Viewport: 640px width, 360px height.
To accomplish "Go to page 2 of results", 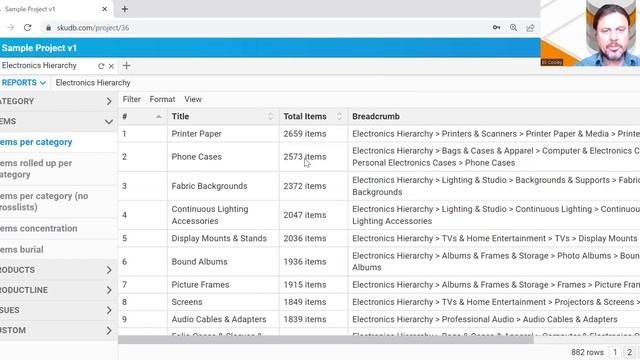I will point(629,352).
